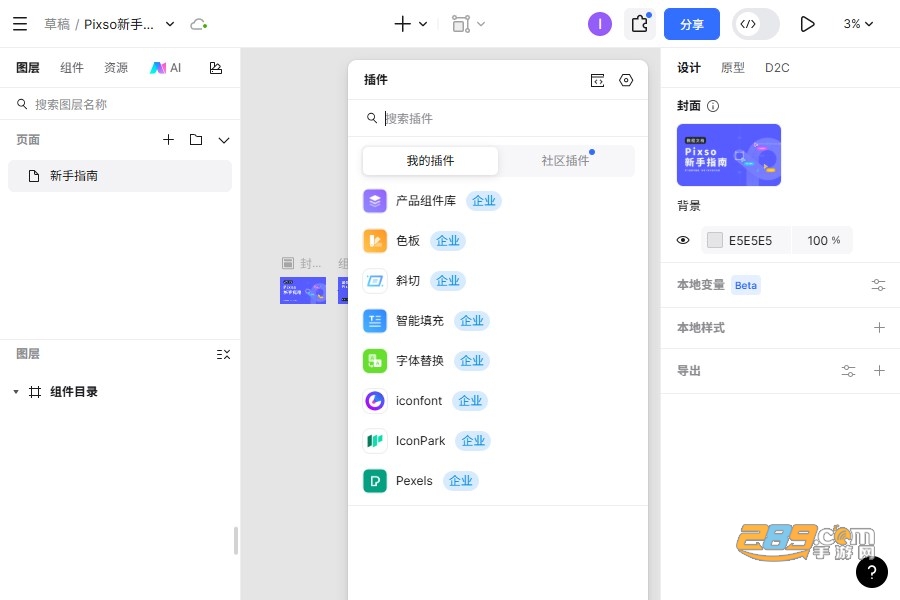Collapse all layers icon
The image size is (900, 600).
click(223, 354)
